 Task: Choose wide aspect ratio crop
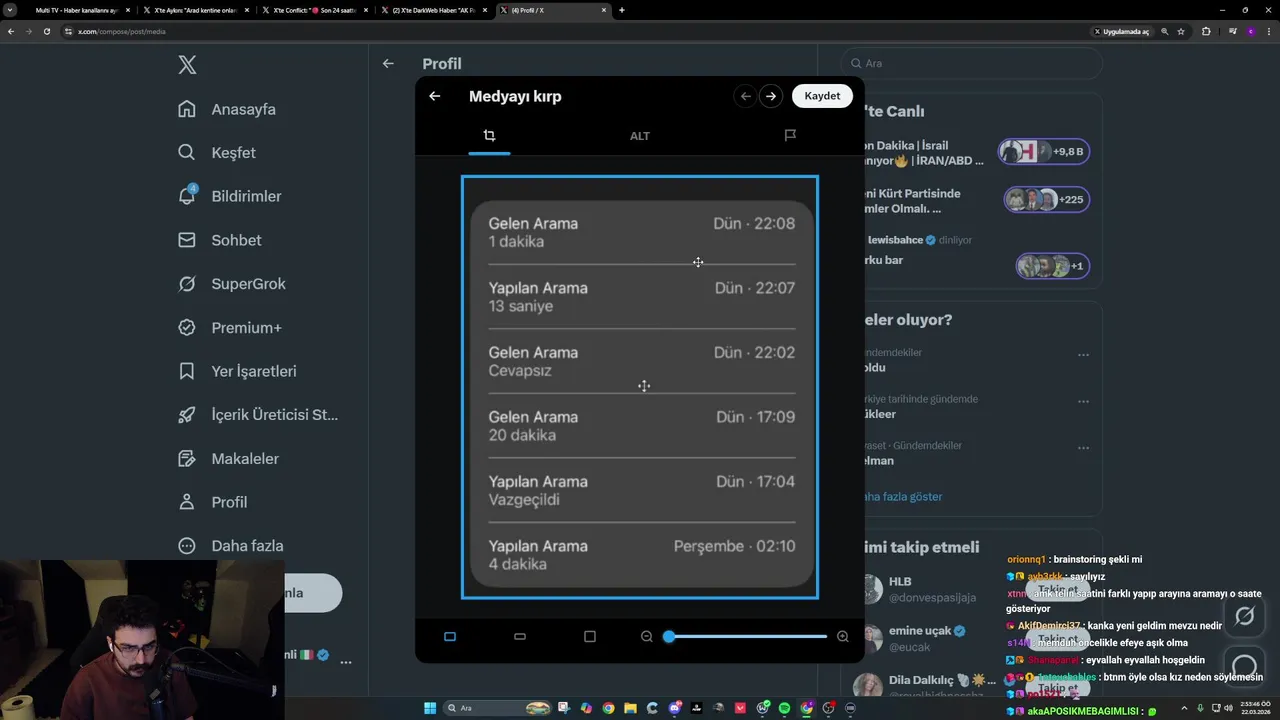coord(520,636)
